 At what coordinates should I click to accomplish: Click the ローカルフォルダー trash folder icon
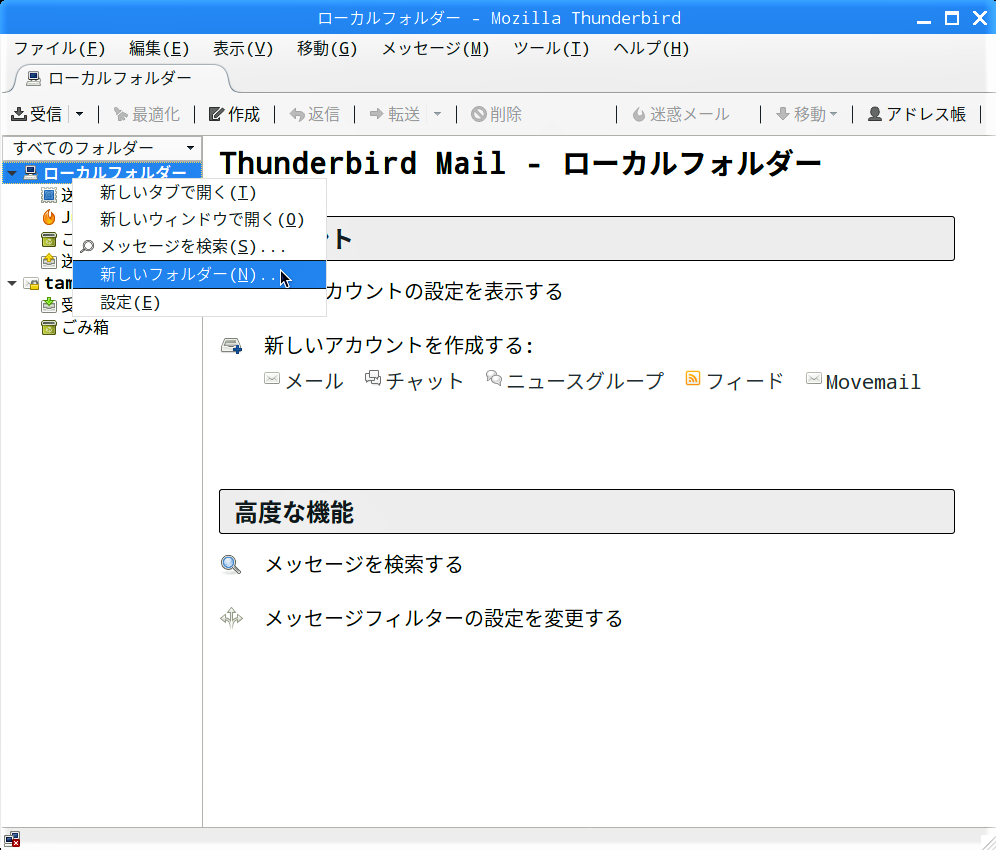pos(49,239)
